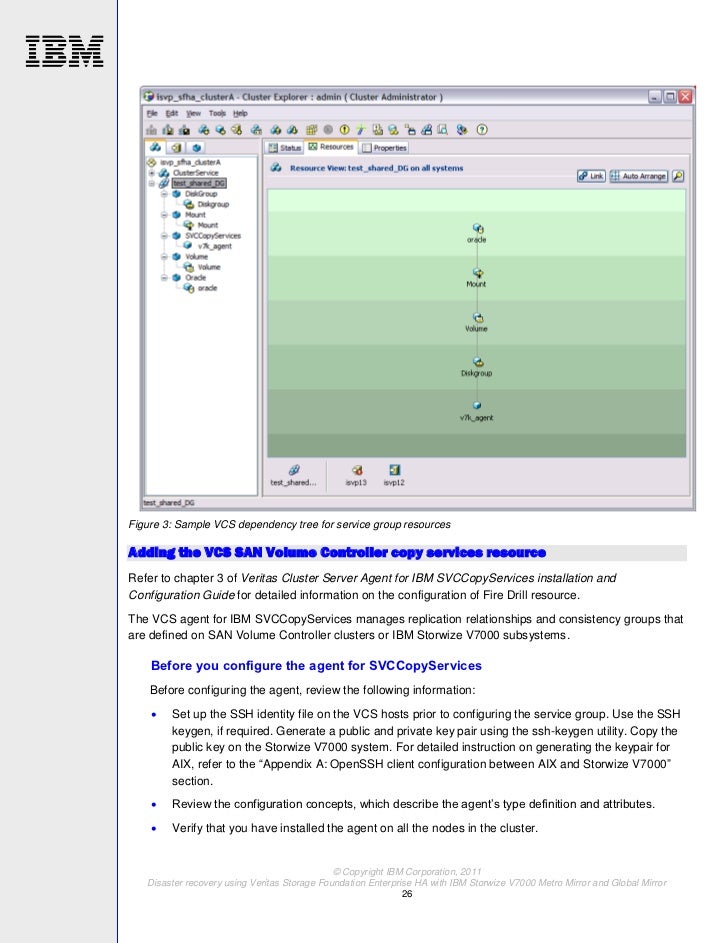
Task: Open the Help question mark toolbar icon
Action: [x=482, y=129]
